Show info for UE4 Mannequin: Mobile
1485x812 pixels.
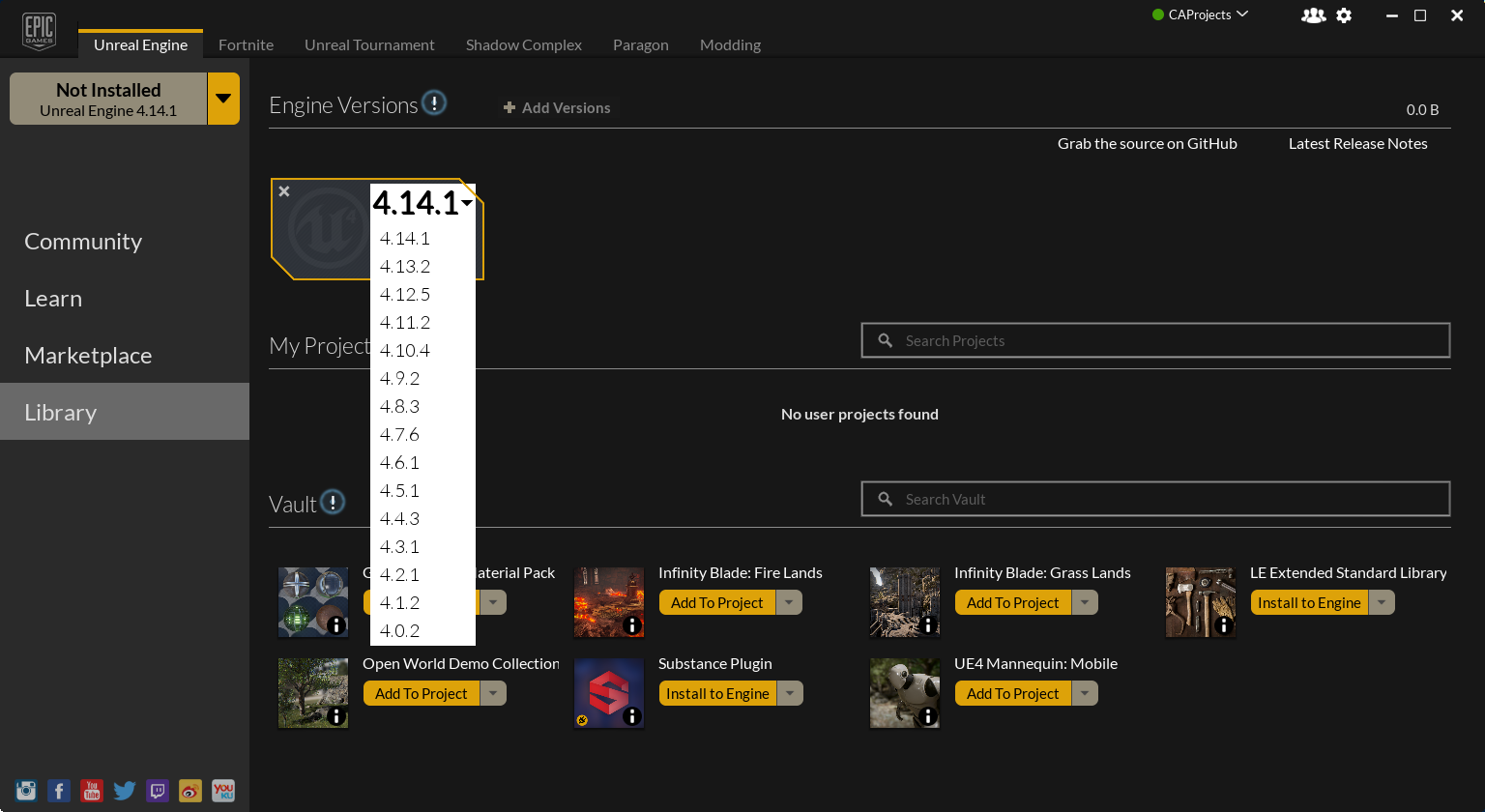(x=928, y=716)
